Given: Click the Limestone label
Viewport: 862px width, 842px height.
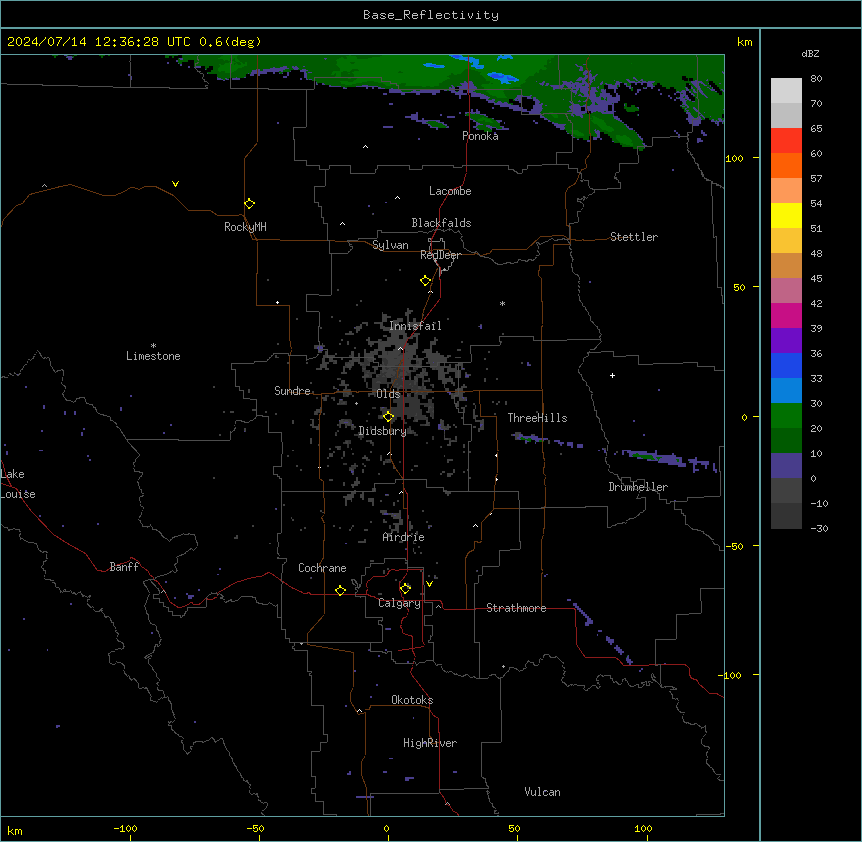Looking at the screenshot, I should 153,356.
